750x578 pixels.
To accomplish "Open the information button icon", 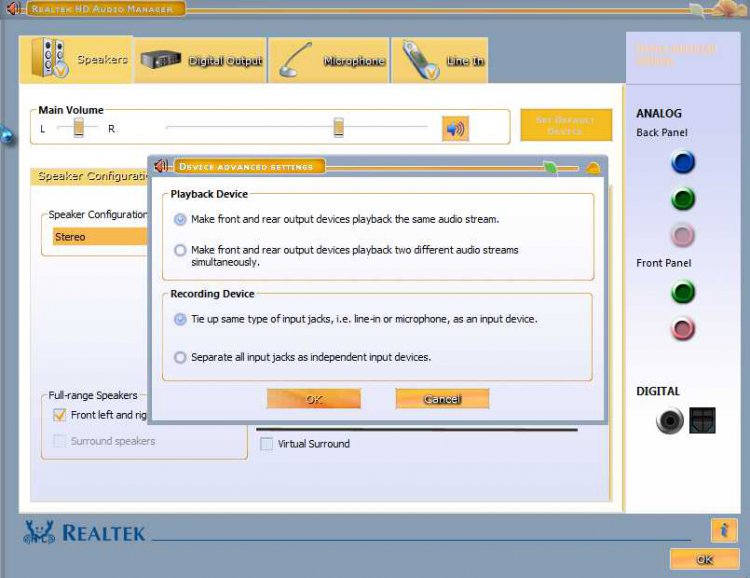I will click(724, 530).
